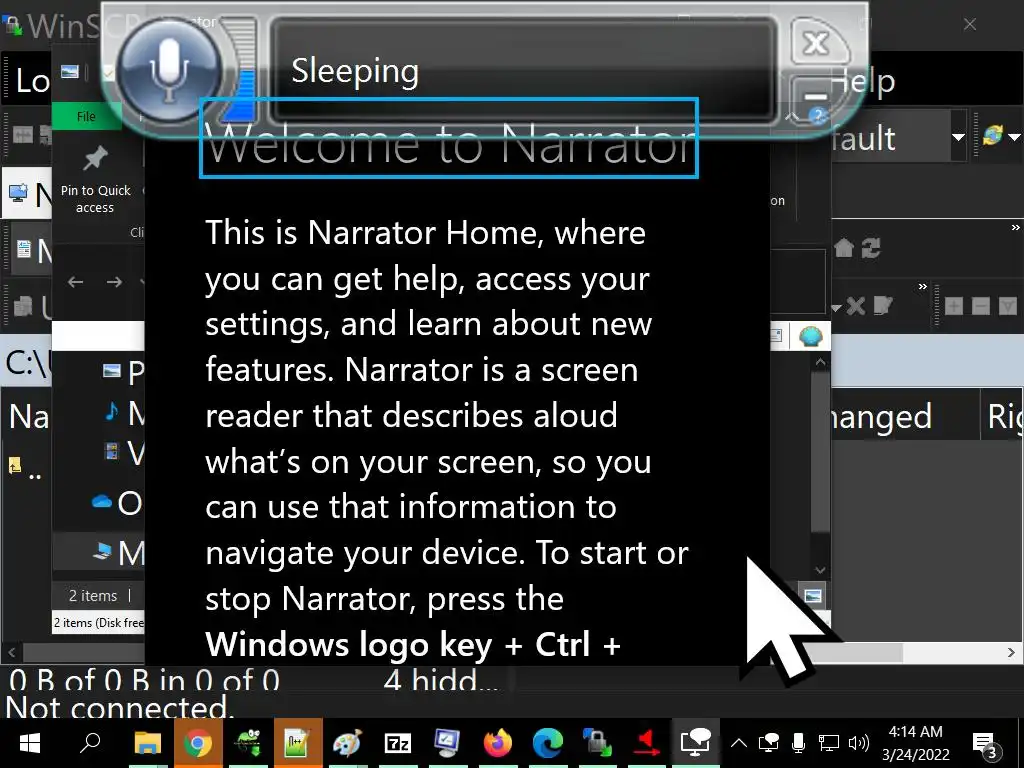Click the WinSCP select files plus icon
The image size is (1024, 768).
coord(953,306)
